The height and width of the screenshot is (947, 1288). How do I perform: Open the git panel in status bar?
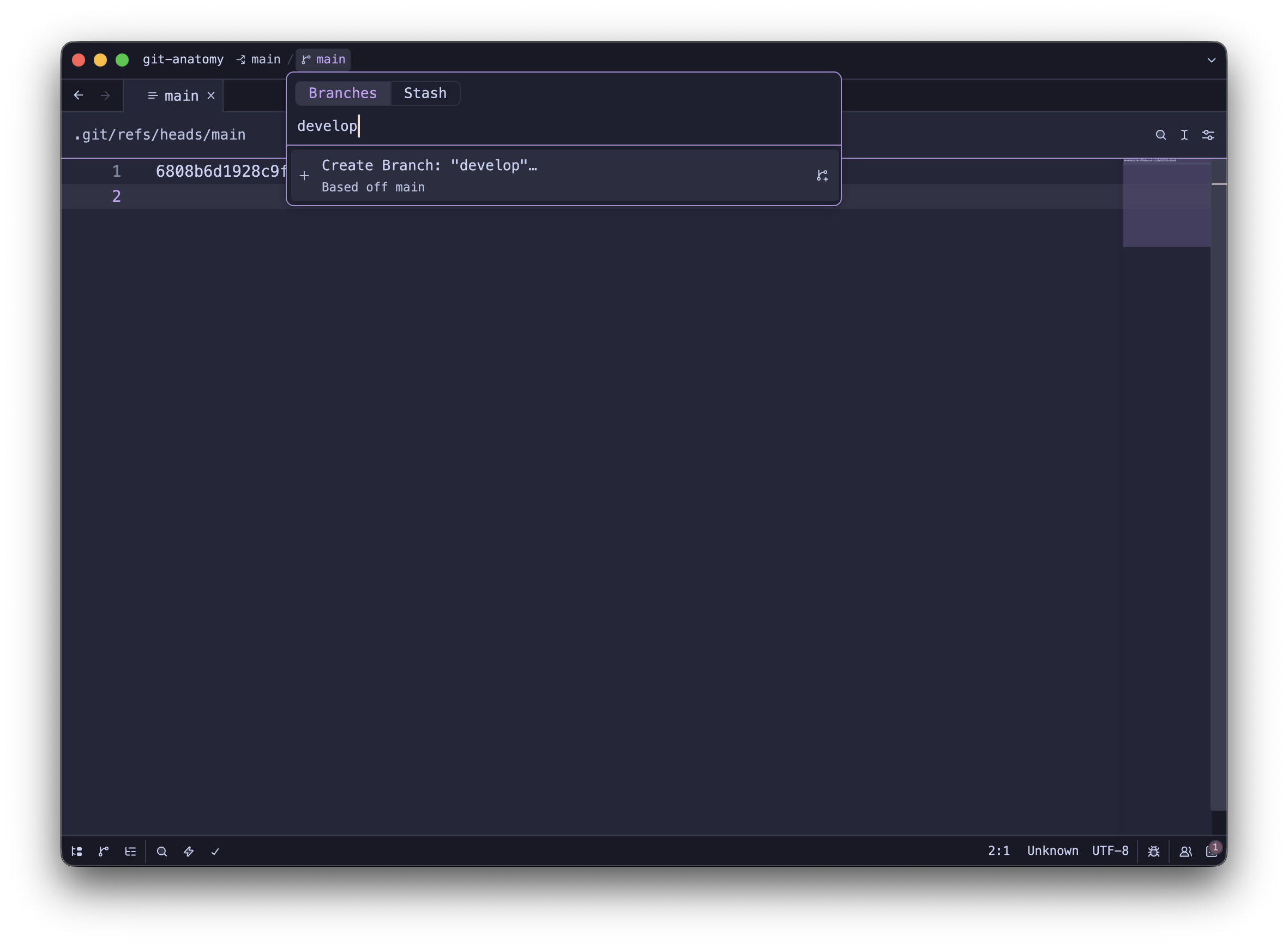pyautogui.click(x=104, y=852)
